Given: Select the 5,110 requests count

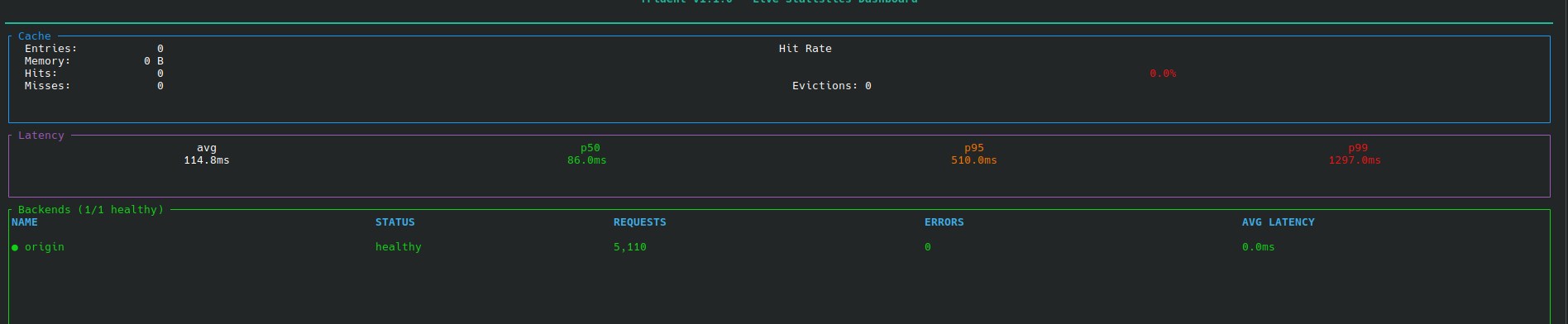Looking at the screenshot, I should point(630,247).
